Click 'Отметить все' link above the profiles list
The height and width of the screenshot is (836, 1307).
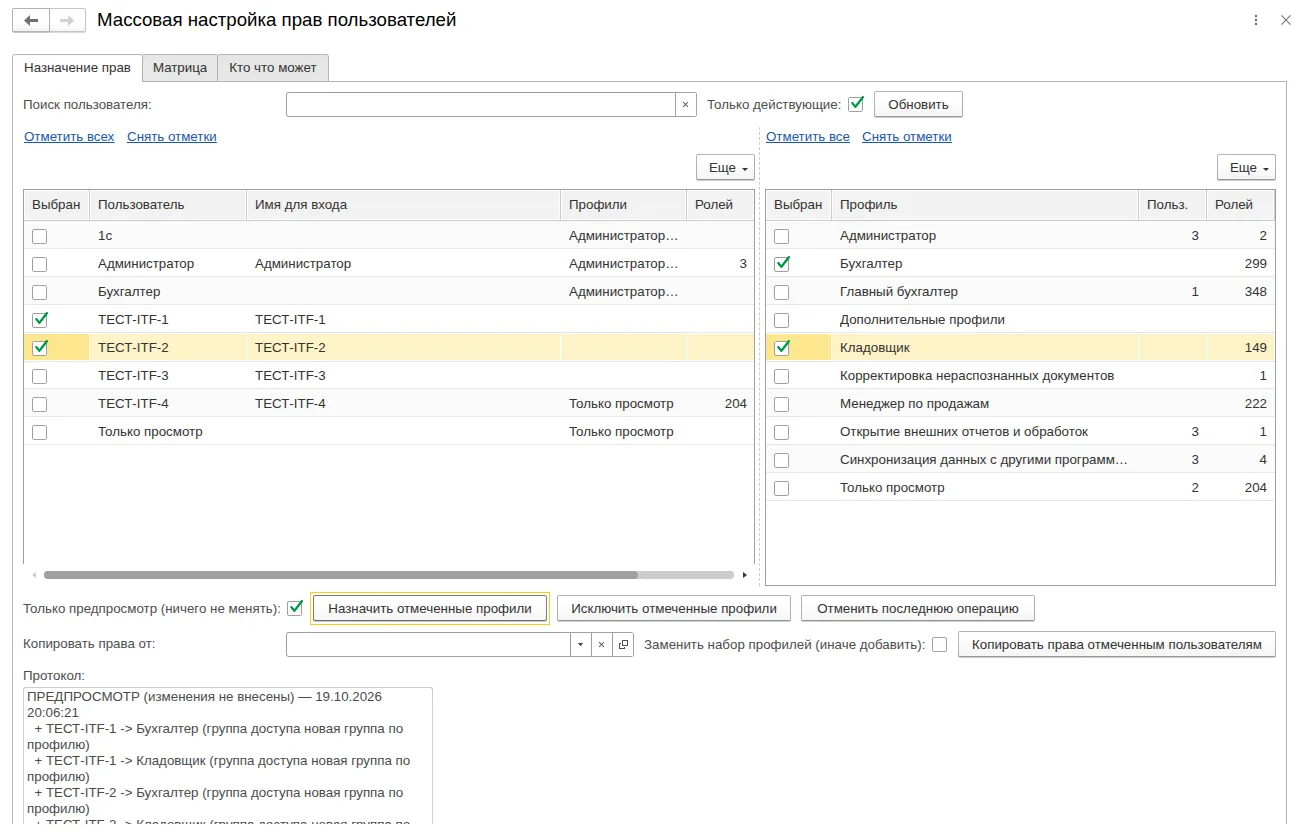[808, 137]
